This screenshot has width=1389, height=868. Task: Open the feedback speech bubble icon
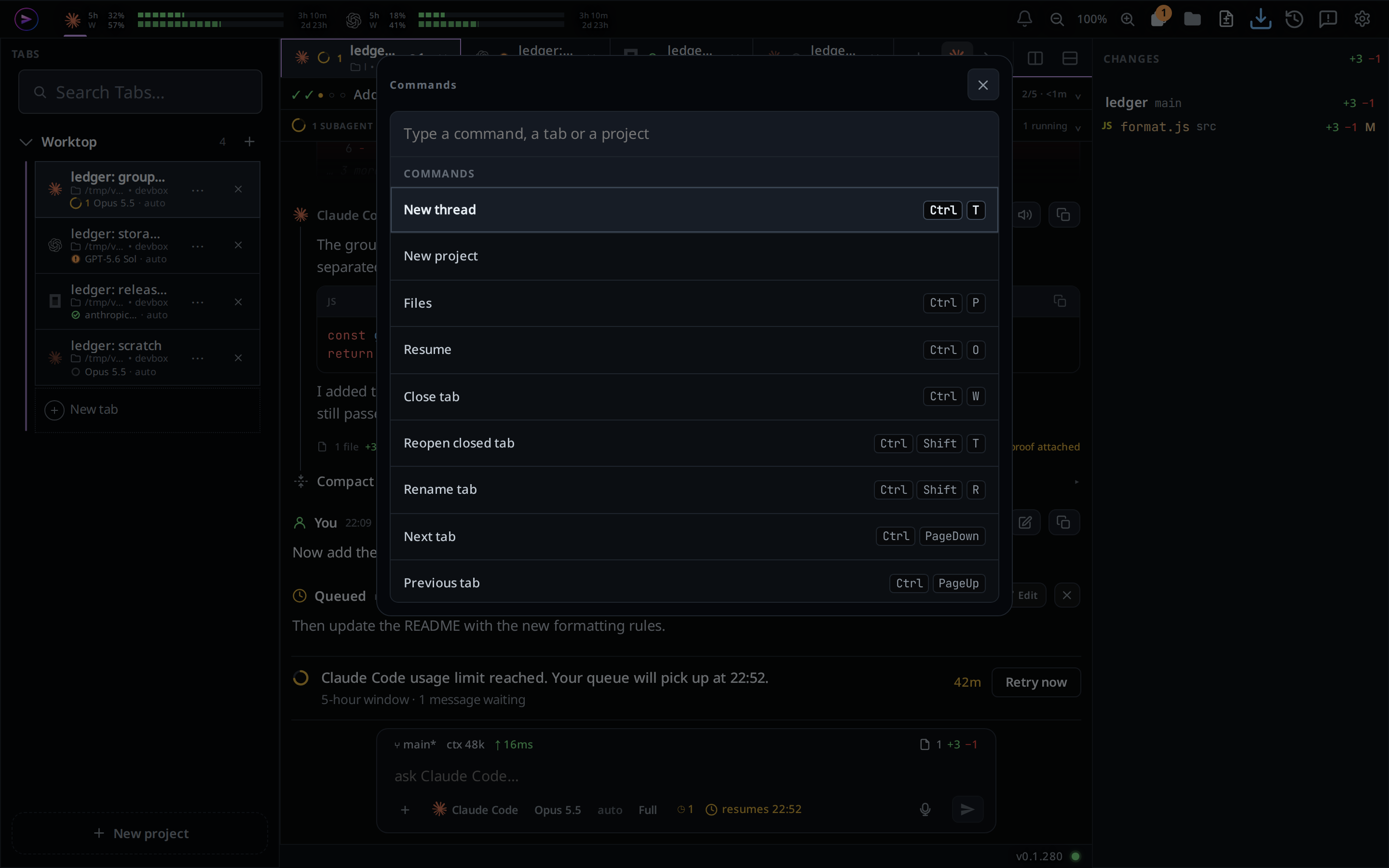click(1328, 19)
